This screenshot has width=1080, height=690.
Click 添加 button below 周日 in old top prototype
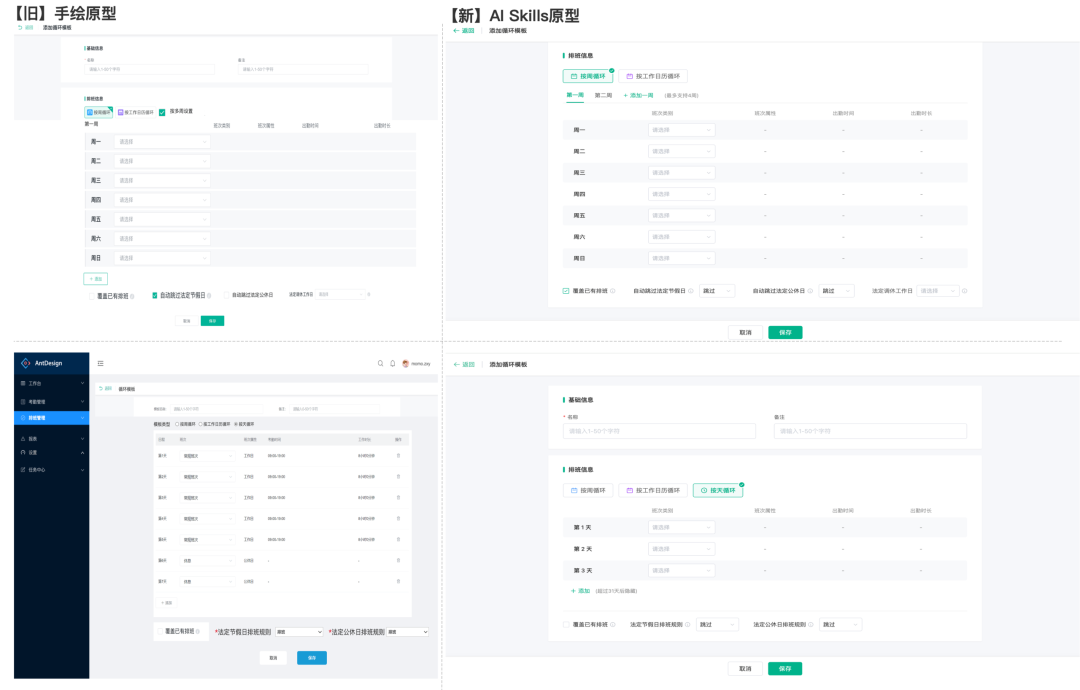(96, 279)
